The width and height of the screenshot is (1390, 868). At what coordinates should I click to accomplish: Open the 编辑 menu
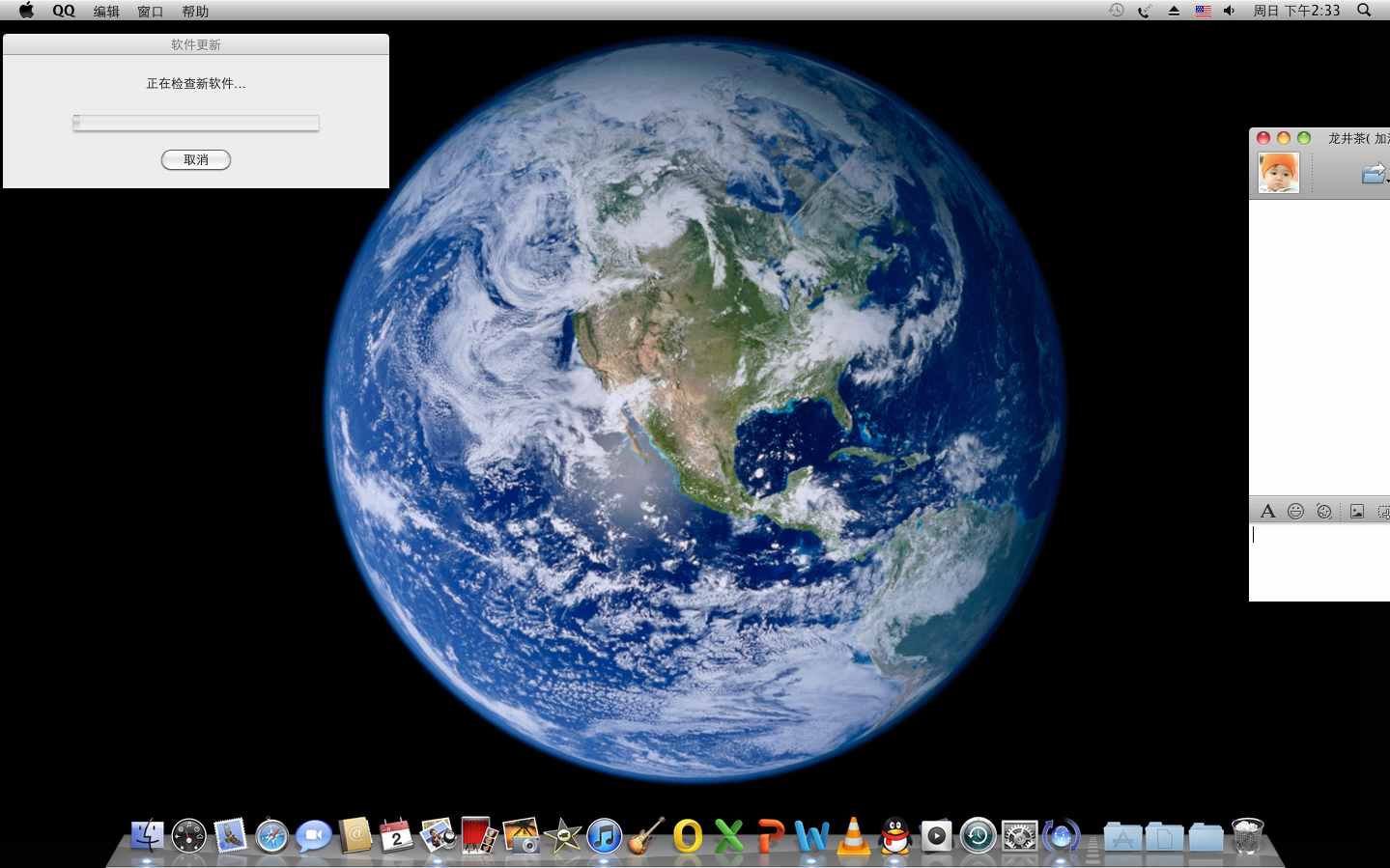click(x=106, y=12)
